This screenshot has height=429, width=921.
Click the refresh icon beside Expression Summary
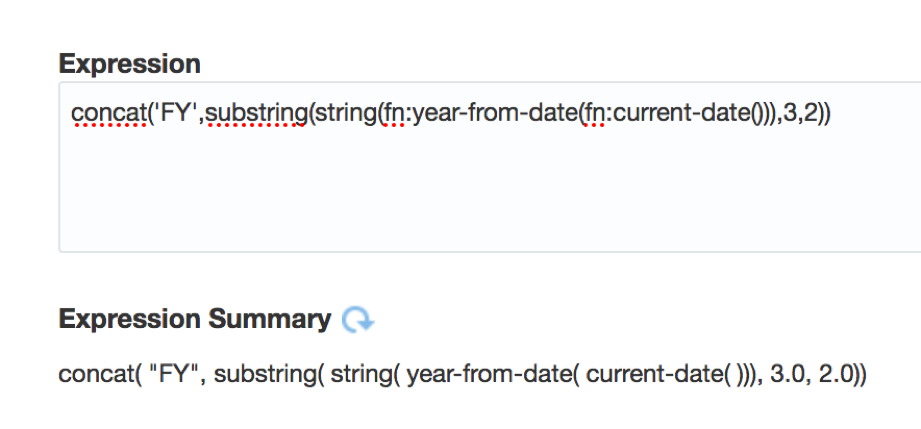point(357,320)
